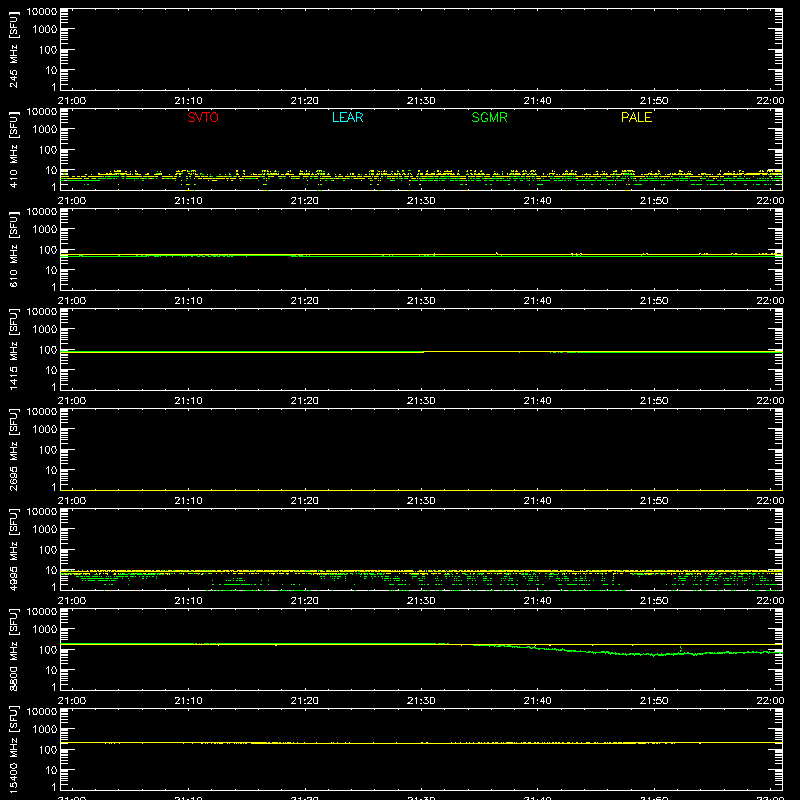This screenshot has height=800, width=800.
Task: Select the 245 MHz [SFU] axis title
Action: click(x=13, y=49)
